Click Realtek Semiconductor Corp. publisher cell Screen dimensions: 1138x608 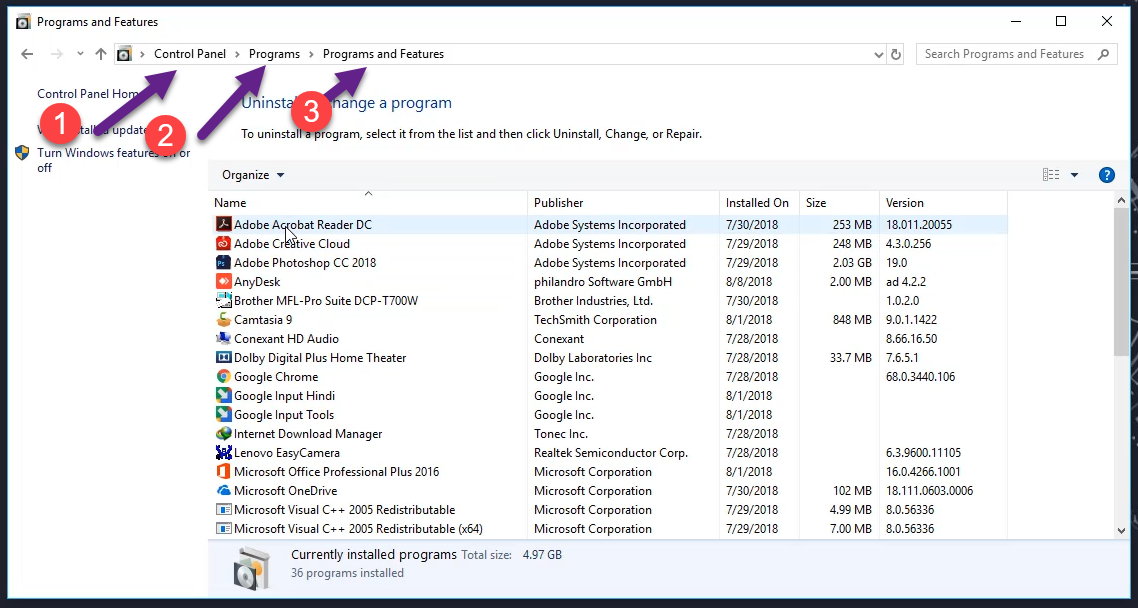[x=611, y=452]
